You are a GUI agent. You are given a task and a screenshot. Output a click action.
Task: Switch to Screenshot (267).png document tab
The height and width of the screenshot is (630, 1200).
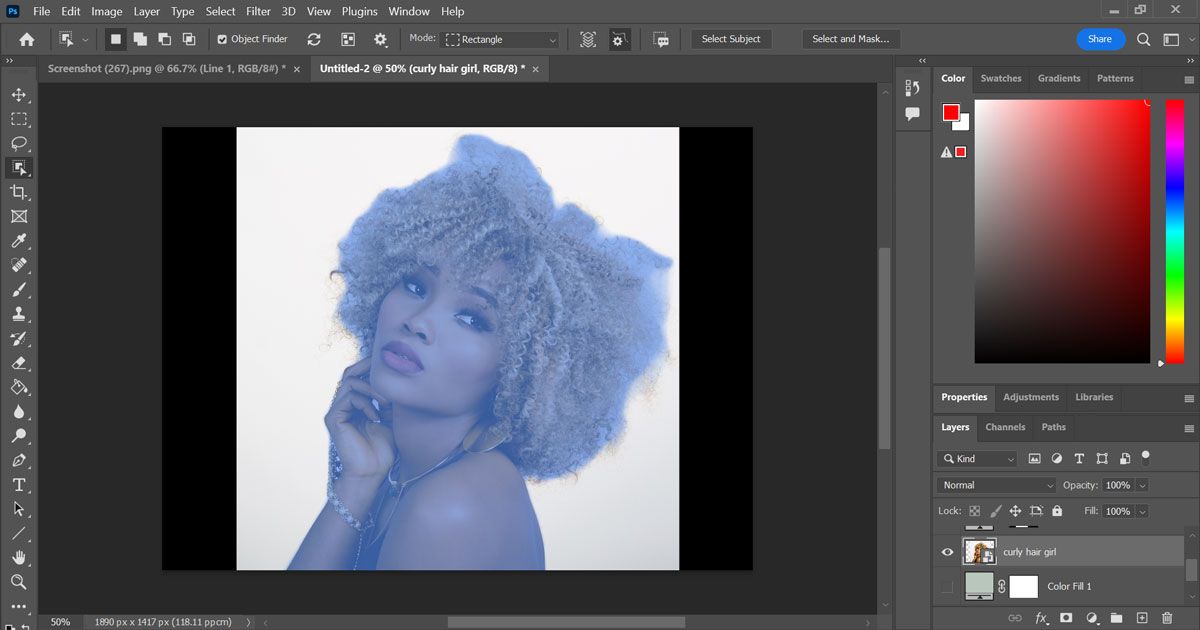167,68
